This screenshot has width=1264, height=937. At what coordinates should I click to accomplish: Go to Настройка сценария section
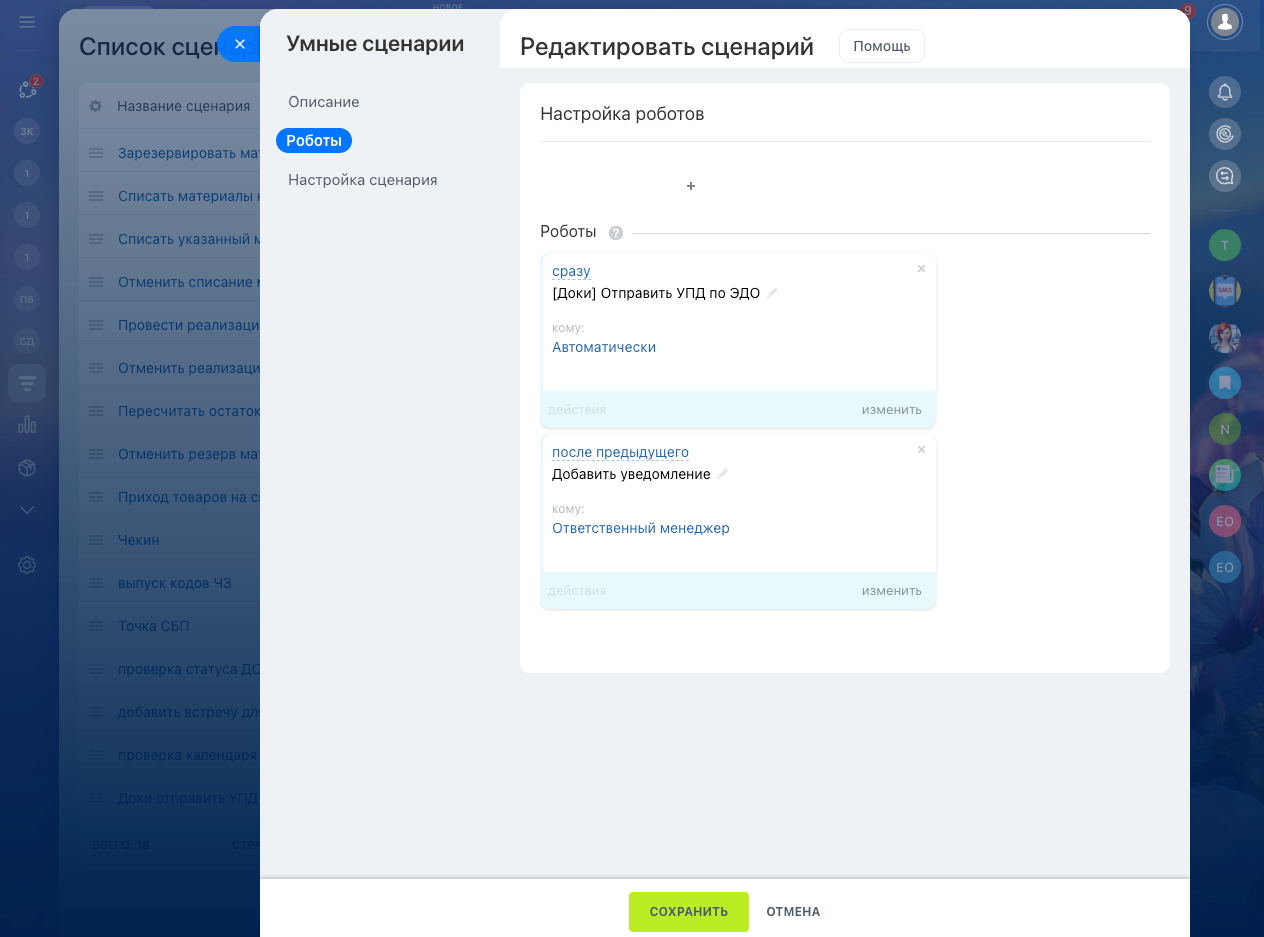point(362,180)
